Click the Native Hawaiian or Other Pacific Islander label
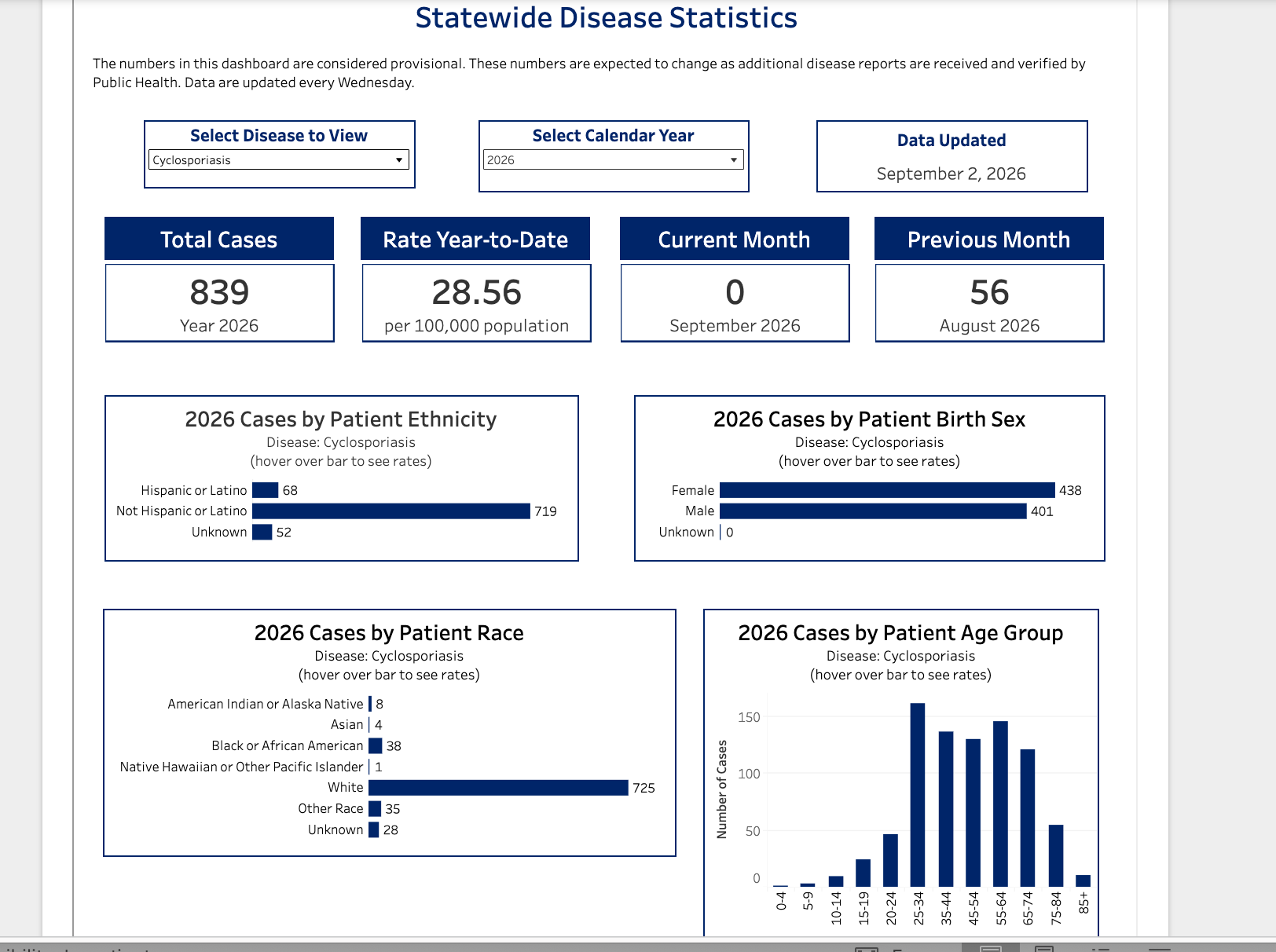Screen dimensions: 1276x952 242,767
